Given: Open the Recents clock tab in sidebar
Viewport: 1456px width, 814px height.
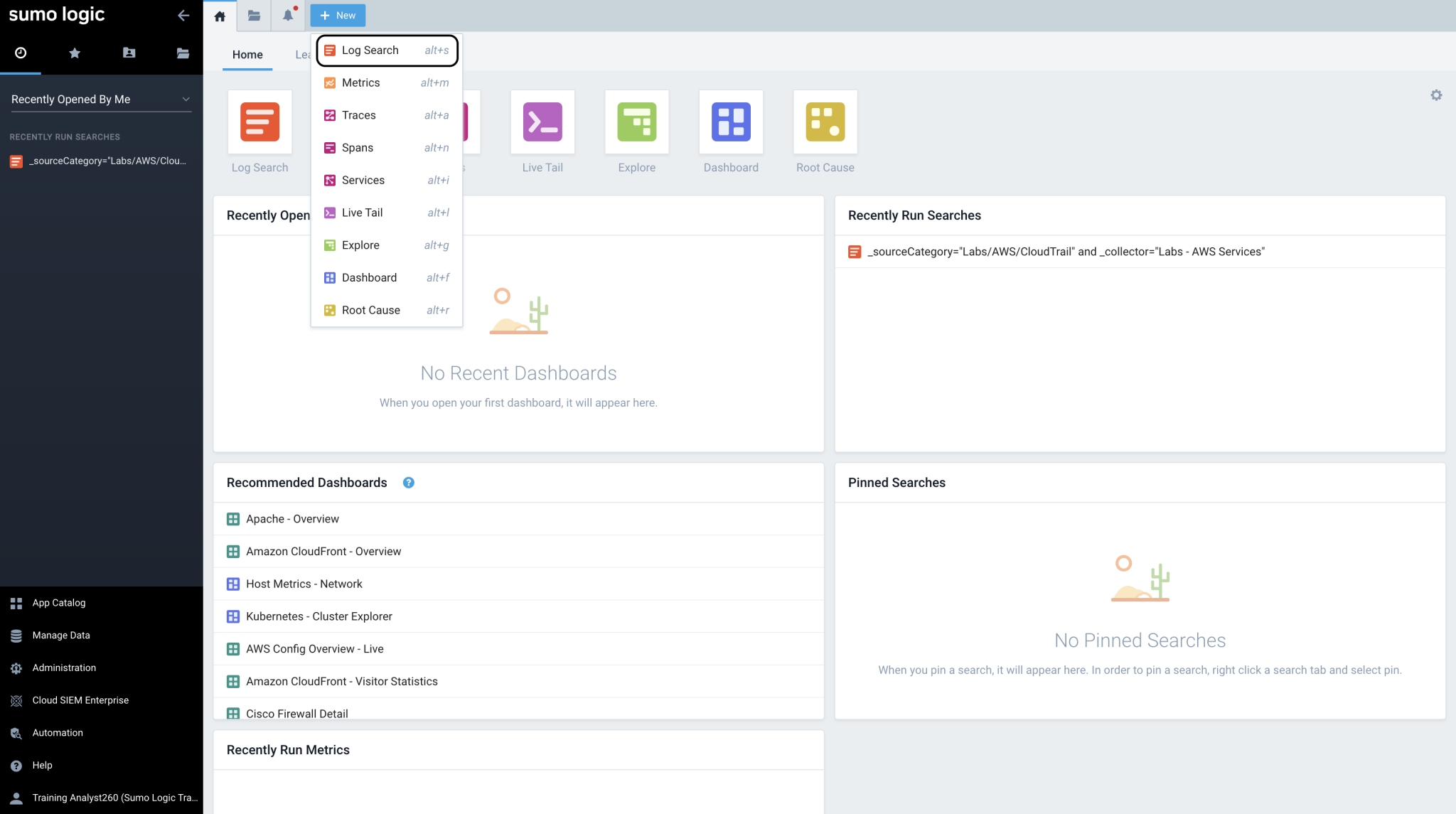Looking at the screenshot, I should [21, 53].
